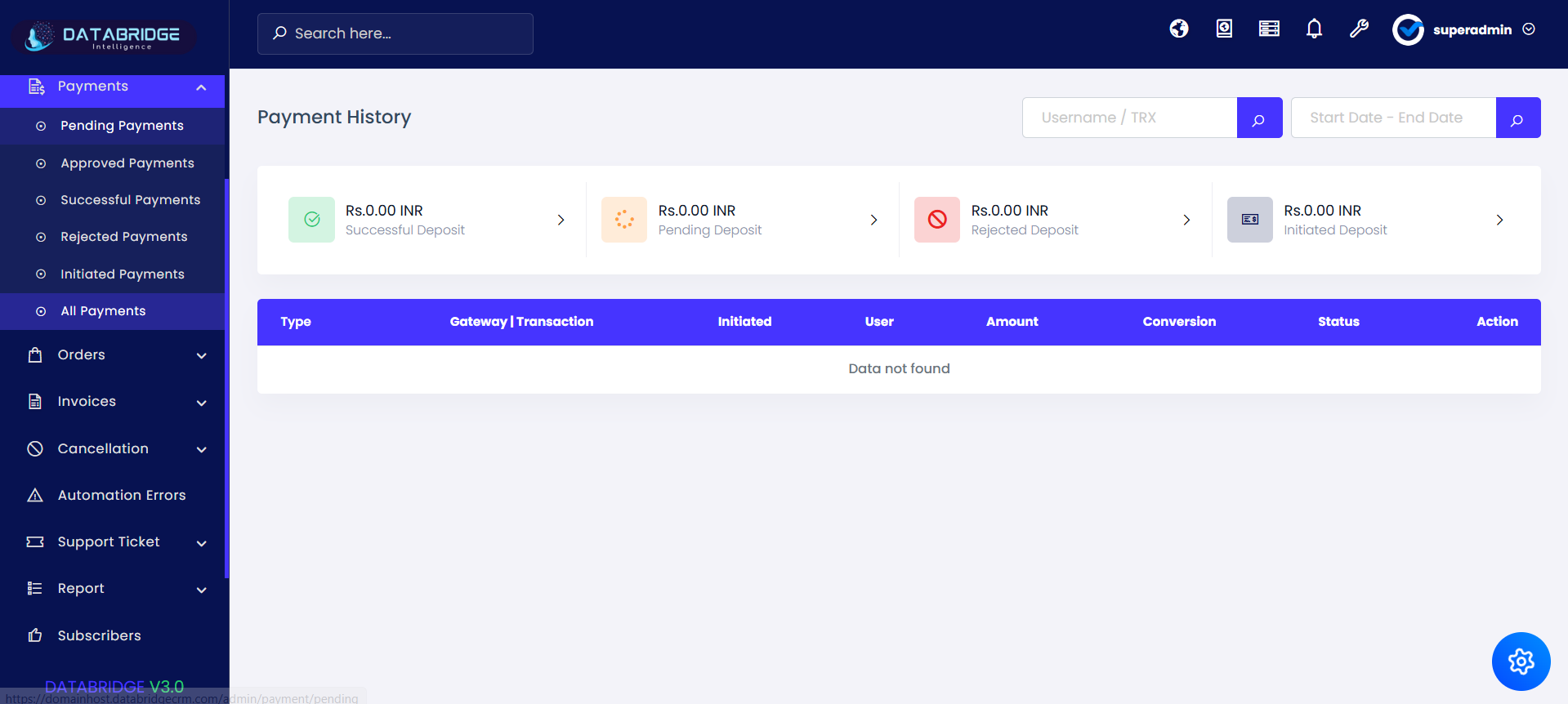Viewport: 1568px width, 704px height.
Task: Click the Pending Deposit label
Action: point(710,230)
